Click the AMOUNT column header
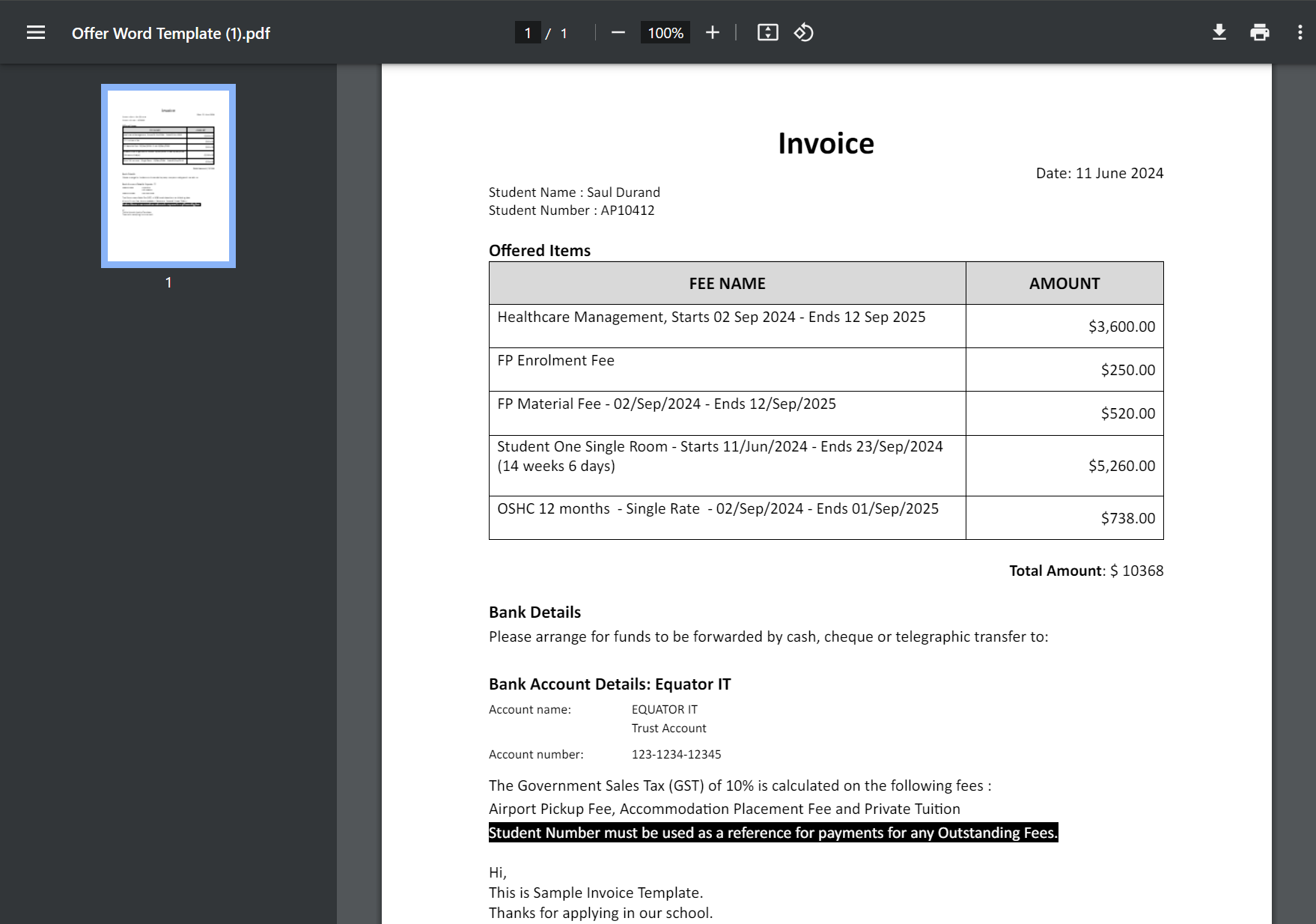 [1064, 284]
